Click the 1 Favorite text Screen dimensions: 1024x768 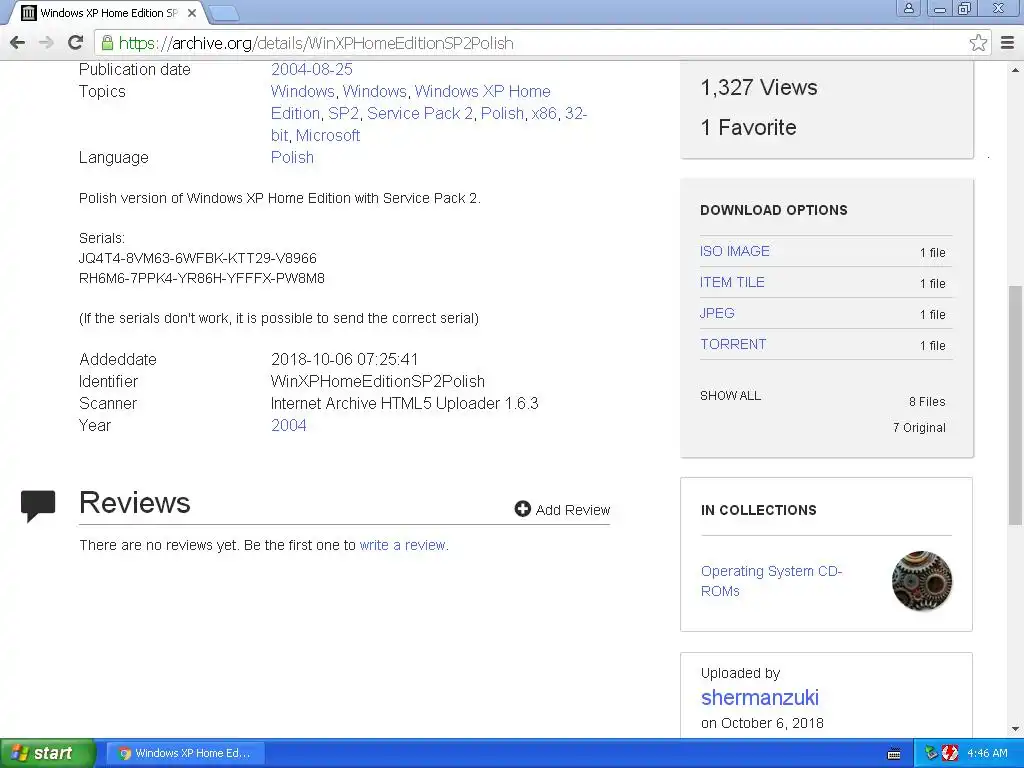pyautogui.click(x=748, y=127)
